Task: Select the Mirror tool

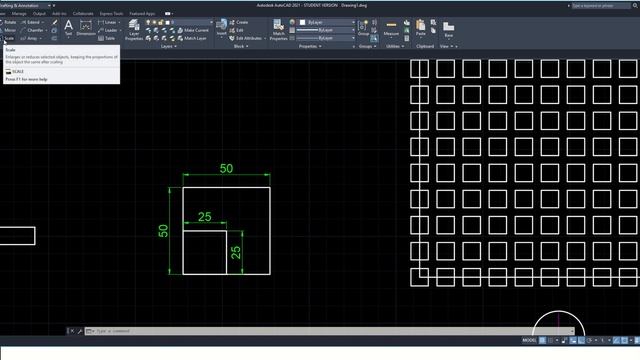Action: coord(8,30)
